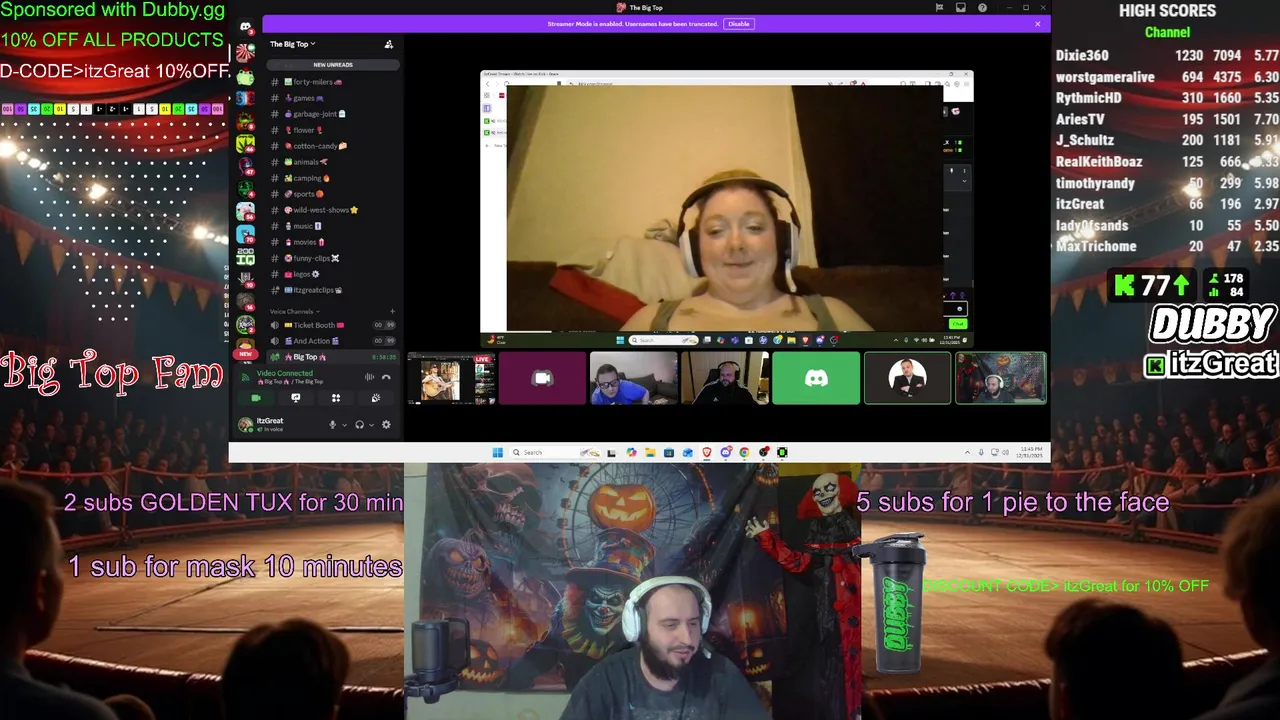Open the Discord inbox icon
Screen dimensions: 1280x720
click(961, 8)
